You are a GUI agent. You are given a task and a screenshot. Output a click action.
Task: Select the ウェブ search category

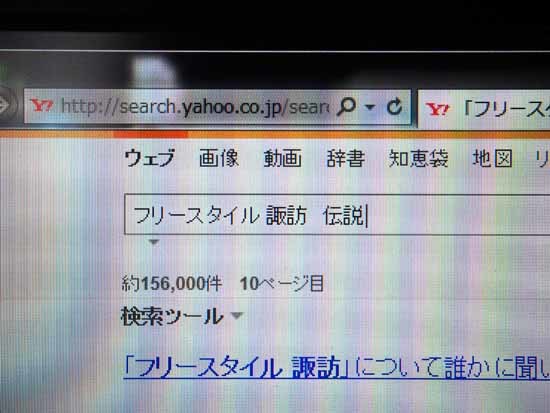click(x=149, y=158)
